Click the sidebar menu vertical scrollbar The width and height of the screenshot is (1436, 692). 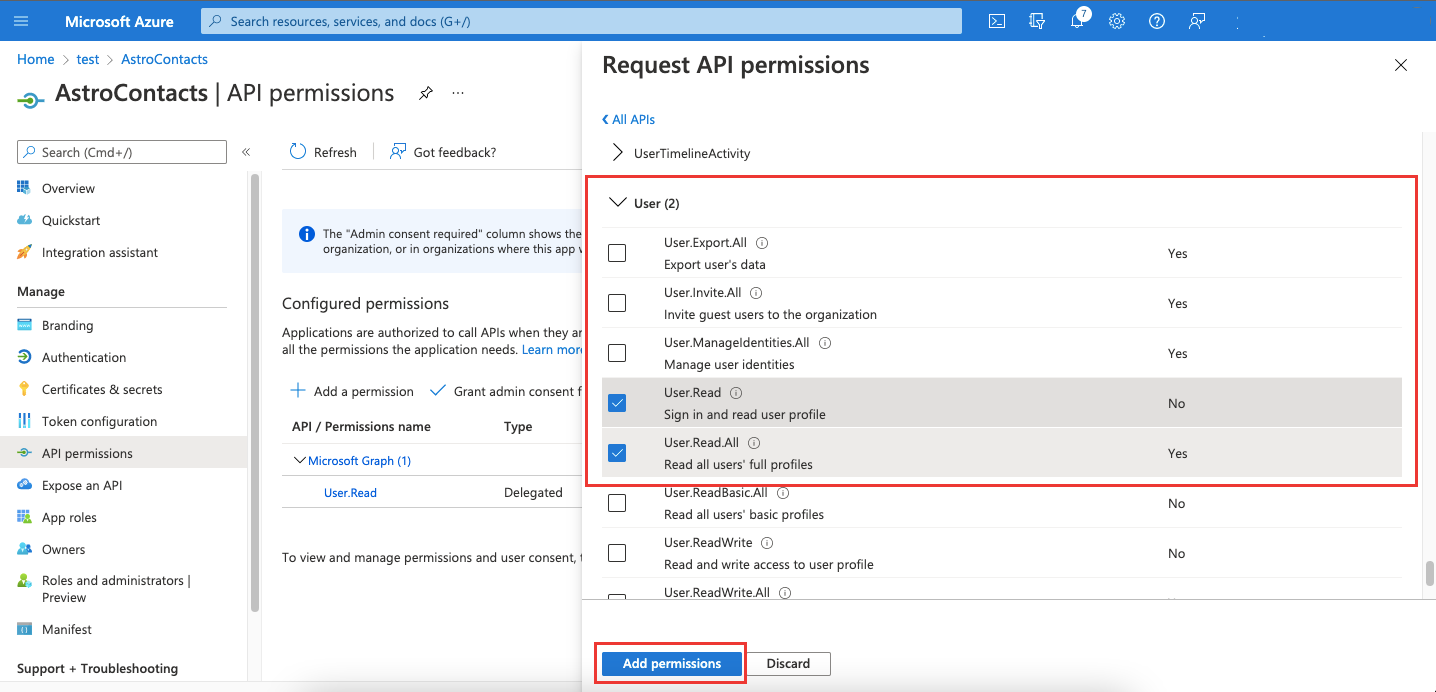click(255, 392)
